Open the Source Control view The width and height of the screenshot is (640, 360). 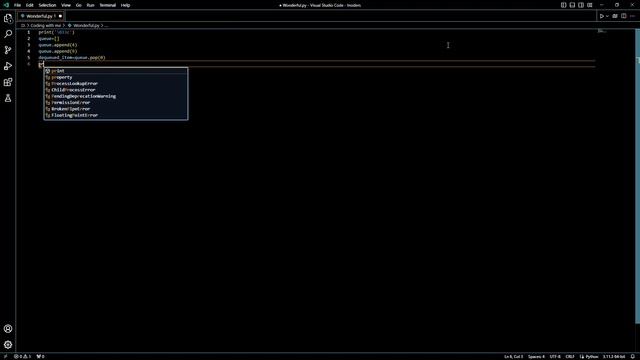pyautogui.click(x=8, y=50)
